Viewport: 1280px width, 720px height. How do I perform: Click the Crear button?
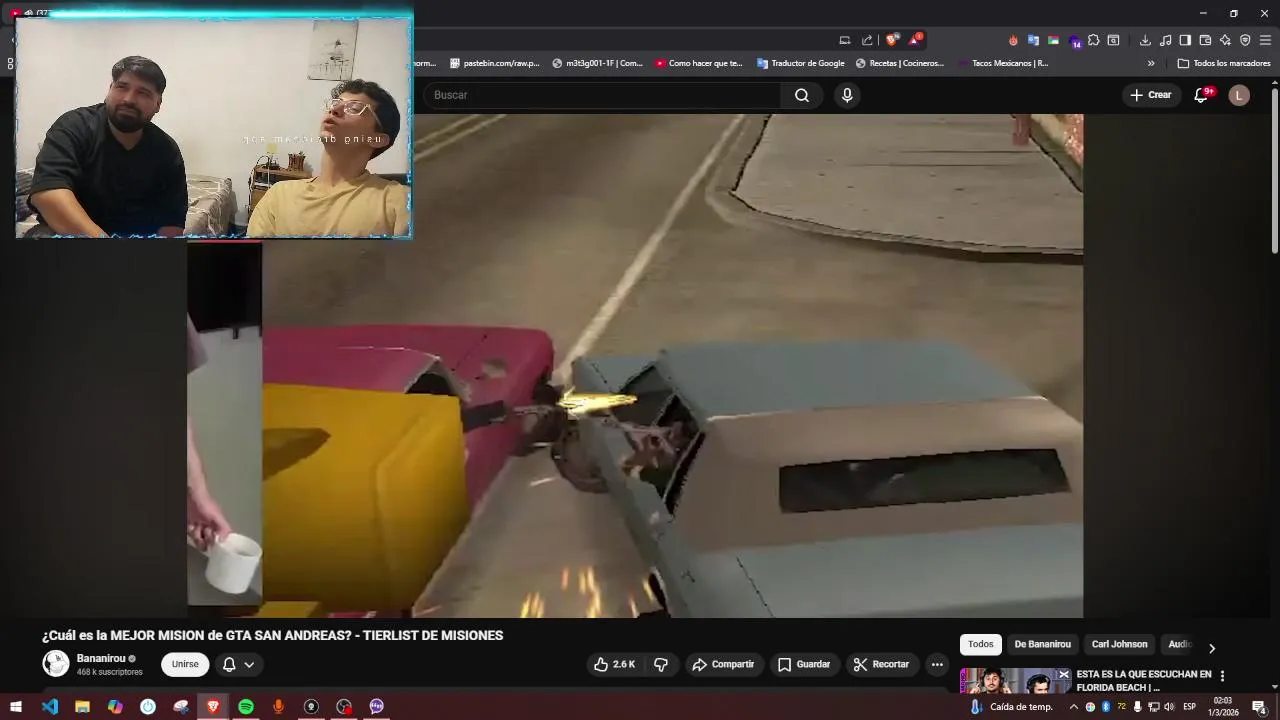pyautogui.click(x=1150, y=95)
